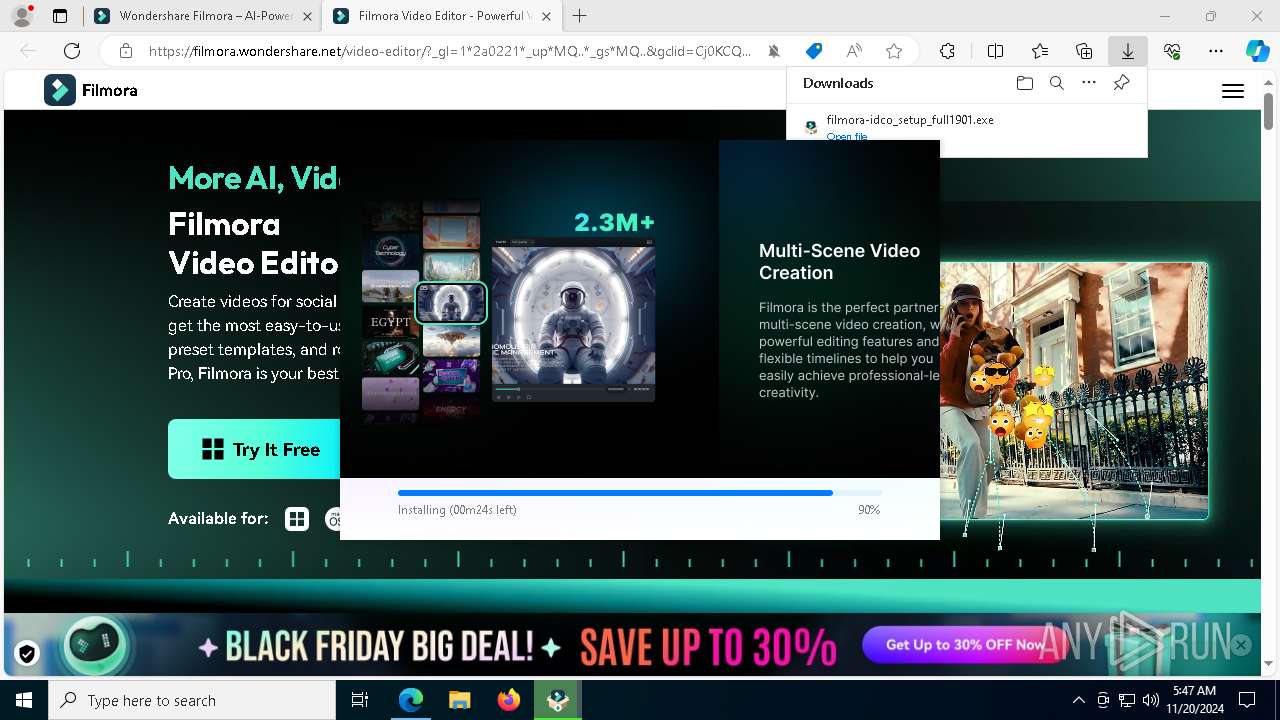This screenshot has width=1280, height=720.
Task: Open Filmora installer taskbar icon
Action: tap(558, 700)
